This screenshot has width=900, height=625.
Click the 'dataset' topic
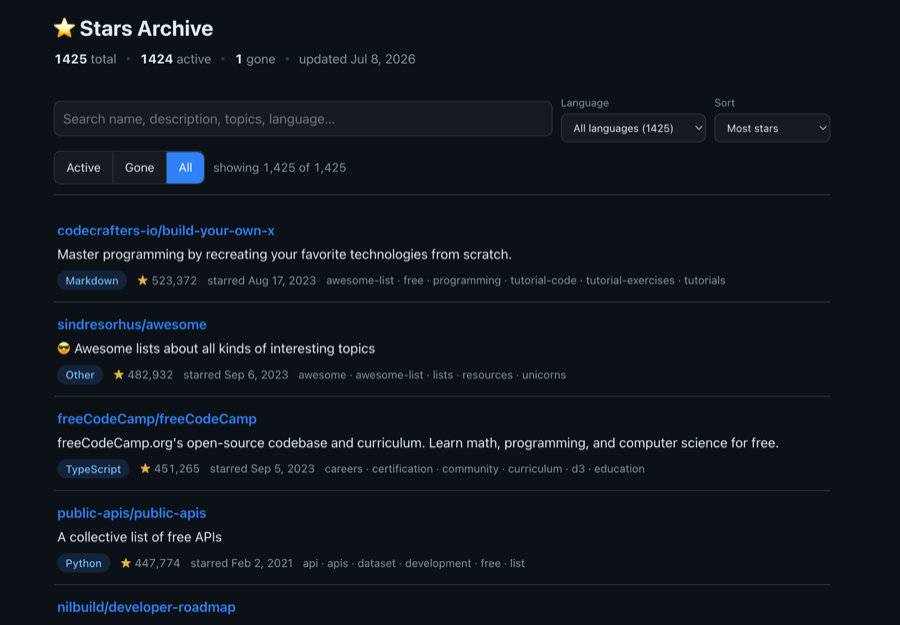(377, 562)
